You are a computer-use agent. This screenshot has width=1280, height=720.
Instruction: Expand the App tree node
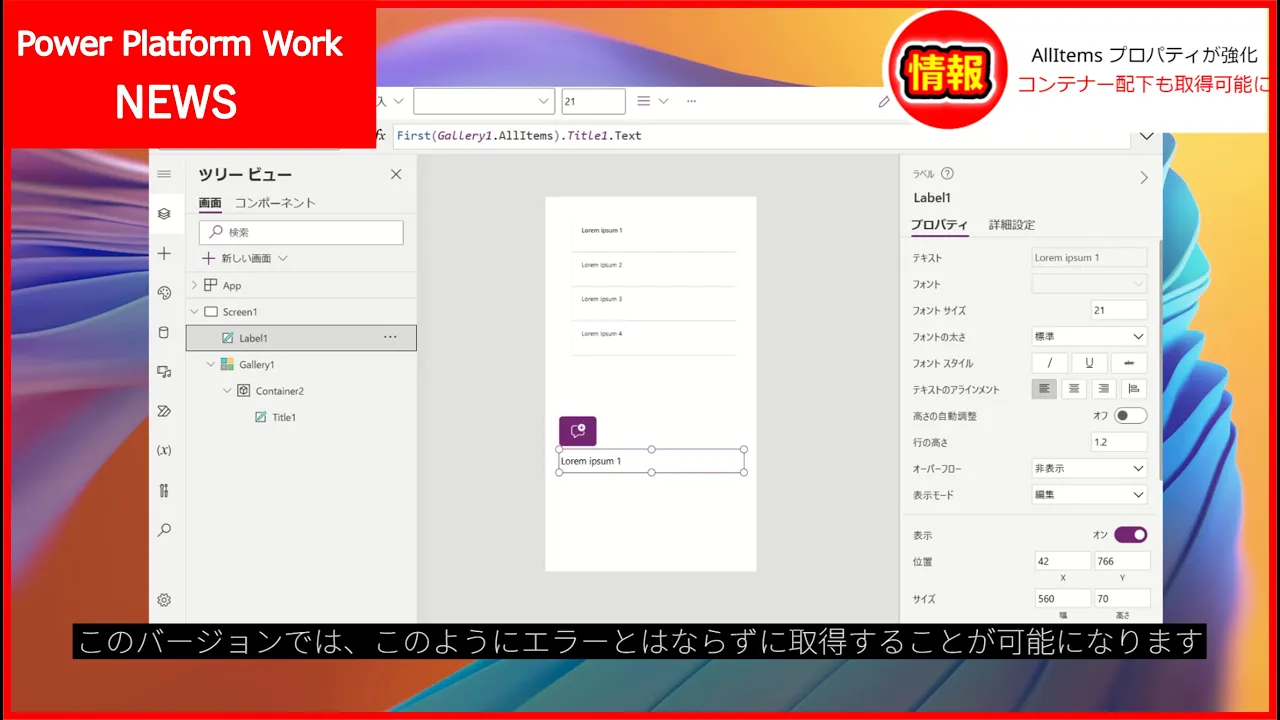coord(194,285)
